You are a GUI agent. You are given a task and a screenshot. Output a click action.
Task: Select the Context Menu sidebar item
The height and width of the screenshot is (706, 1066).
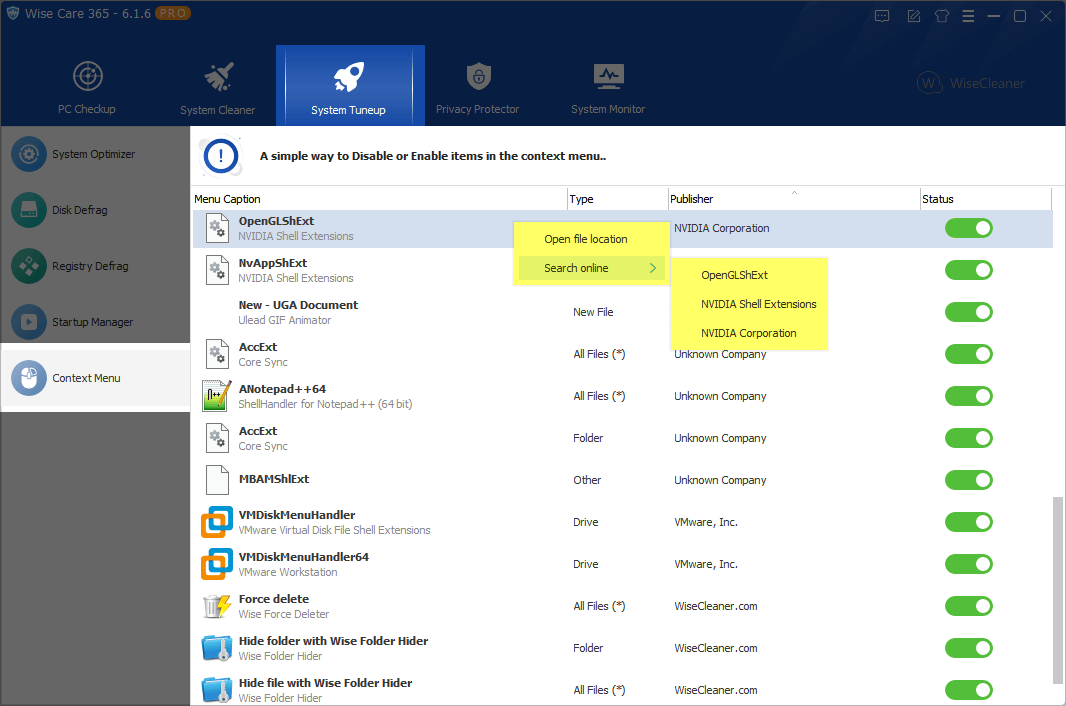pyautogui.click(x=95, y=378)
